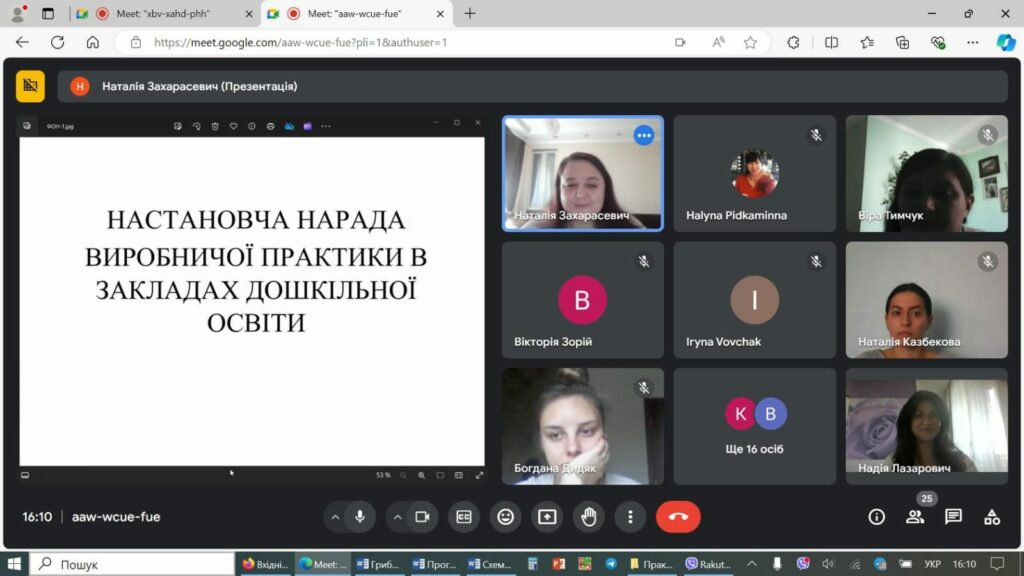1024x576 pixels.
Task: Expand video settings arrow beside camera
Action: pyautogui.click(x=397, y=517)
